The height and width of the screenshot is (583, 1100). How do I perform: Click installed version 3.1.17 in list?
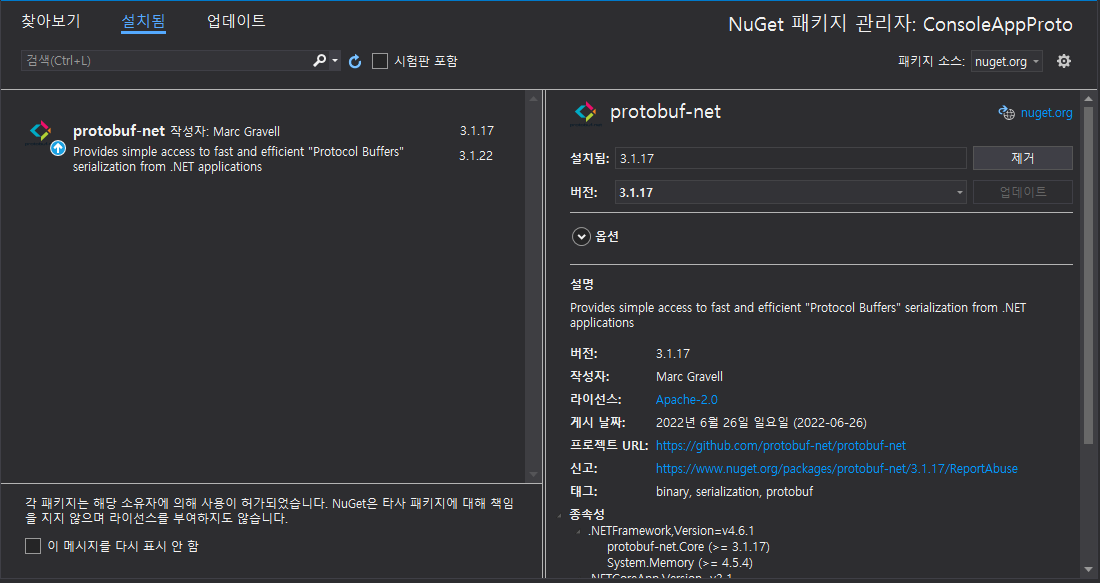476,130
